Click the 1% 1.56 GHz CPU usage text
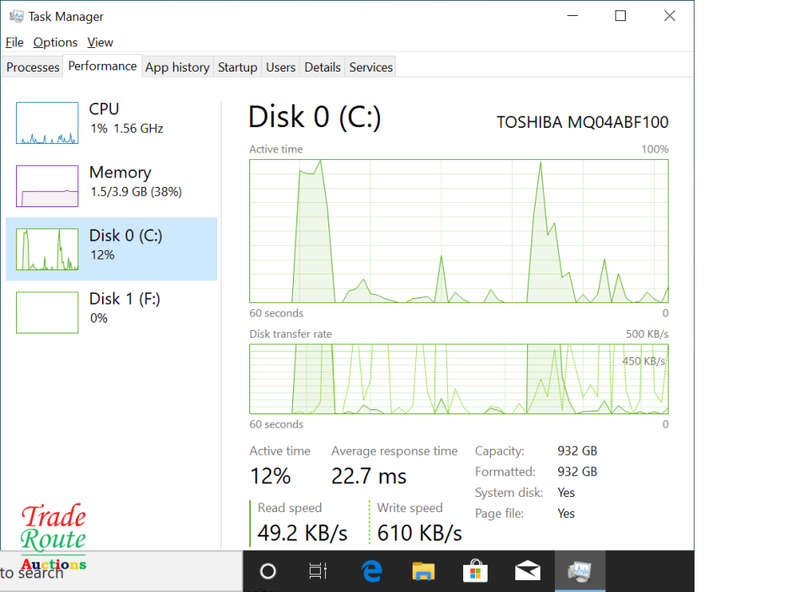800x592 pixels. tap(127, 129)
